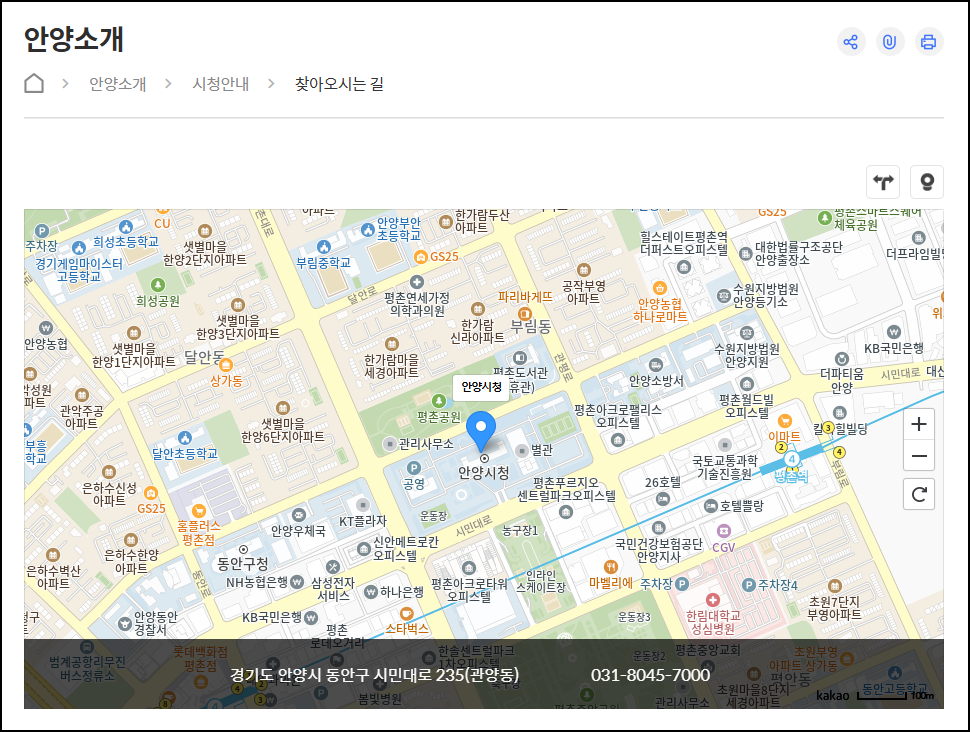
Task: Open the print icon for this page
Action: coord(929,42)
